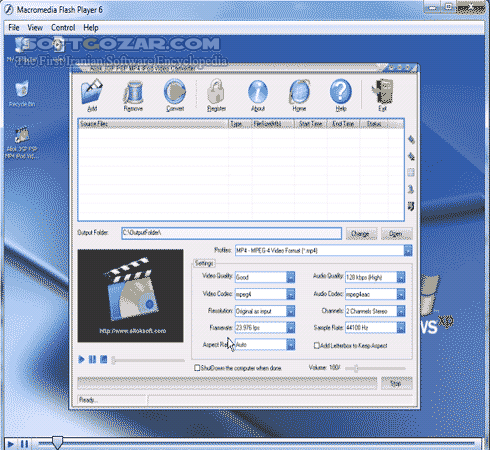Viewport: 490px width, 450px height.
Task: Click the Flash Player timeline scrubber handle
Action: pyautogui.click(x=57, y=443)
